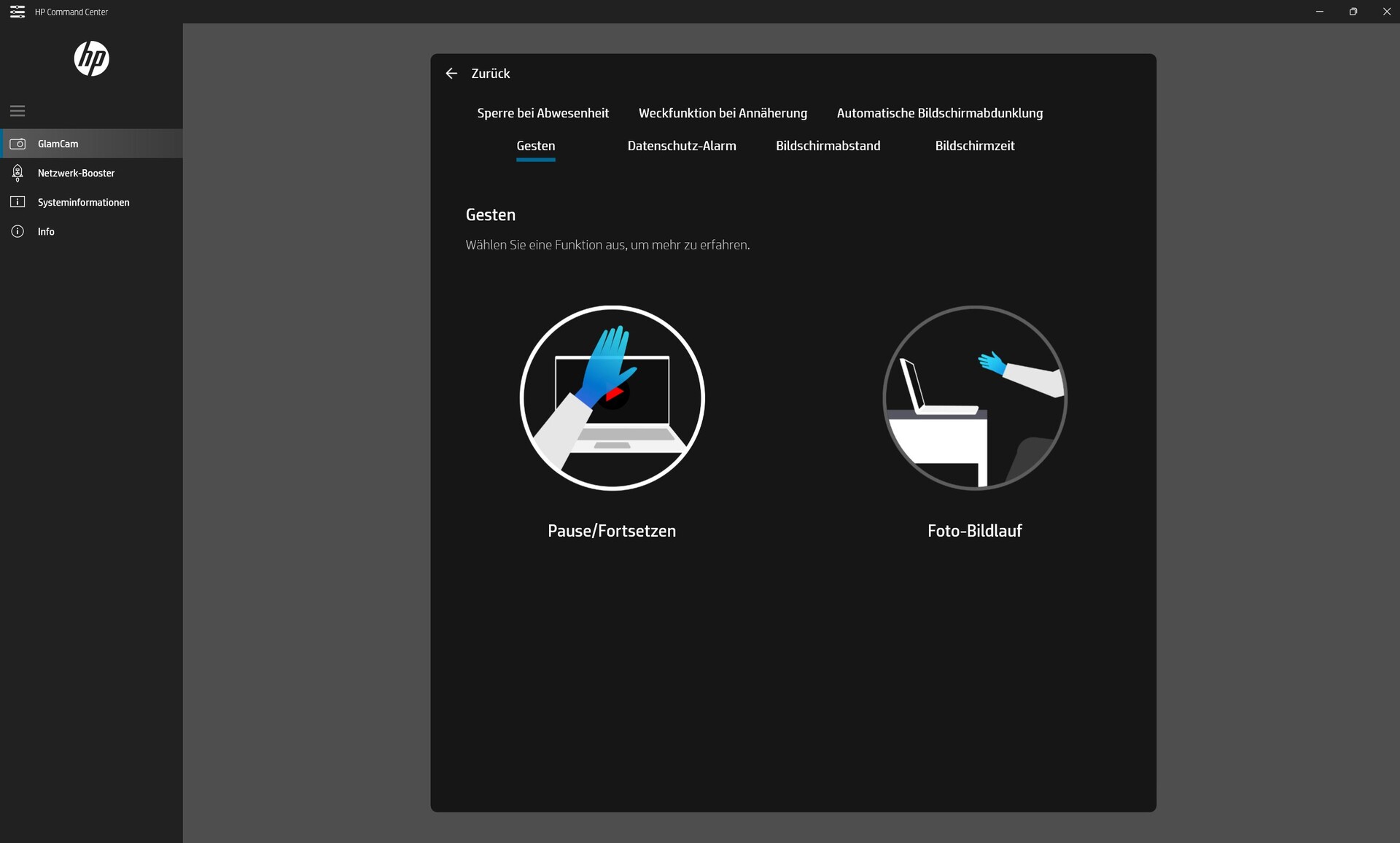Image resolution: width=1400 pixels, height=843 pixels.
Task: Click the Netzwerk-Booster rocket icon
Action: pyautogui.click(x=17, y=173)
